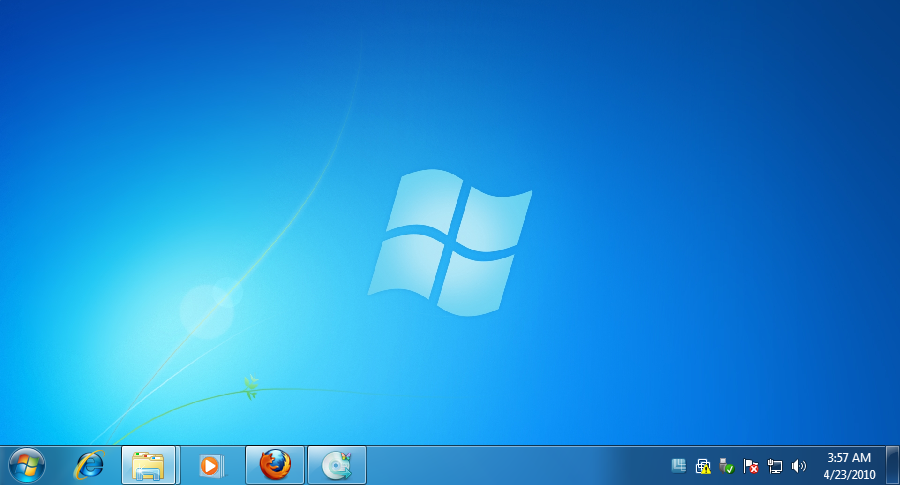Open the Windows Start menu orb
This screenshot has height=485, width=900.
[x=26, y=465]
